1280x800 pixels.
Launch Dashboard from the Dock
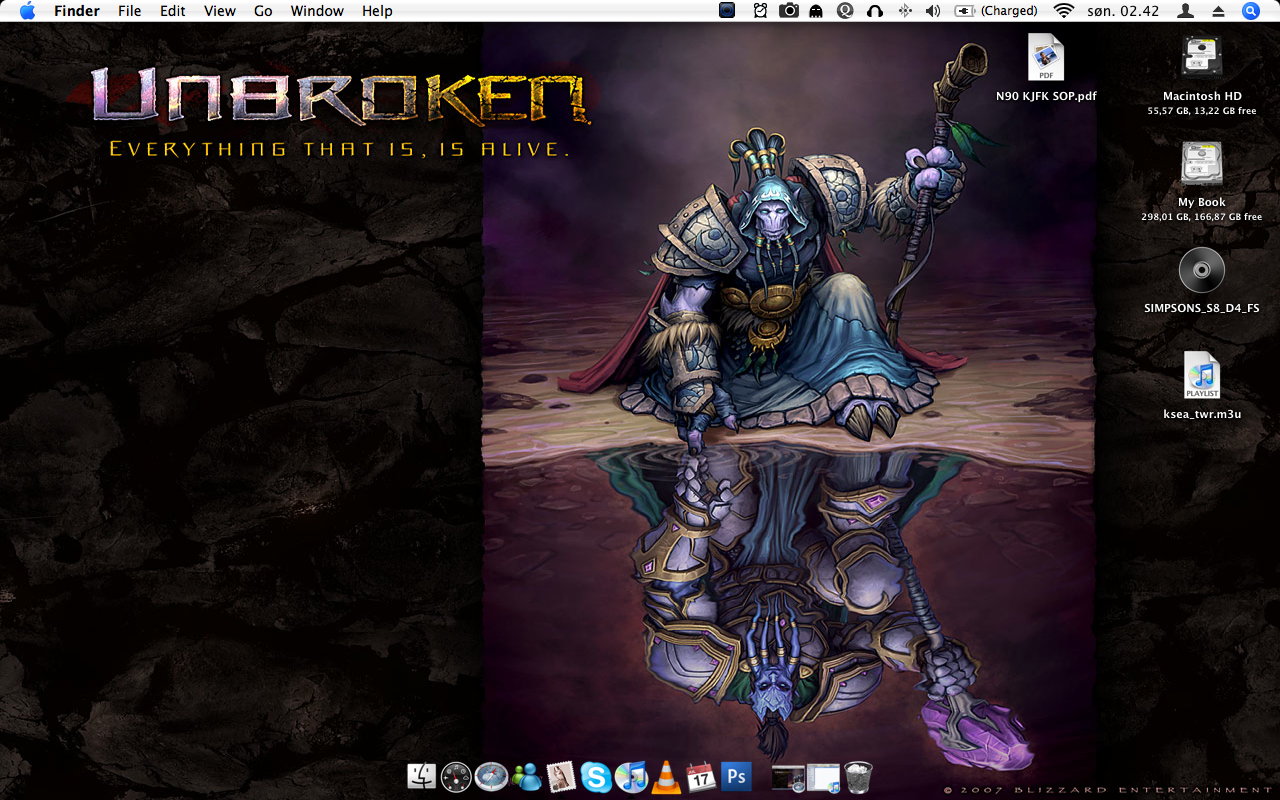[456, 776]
